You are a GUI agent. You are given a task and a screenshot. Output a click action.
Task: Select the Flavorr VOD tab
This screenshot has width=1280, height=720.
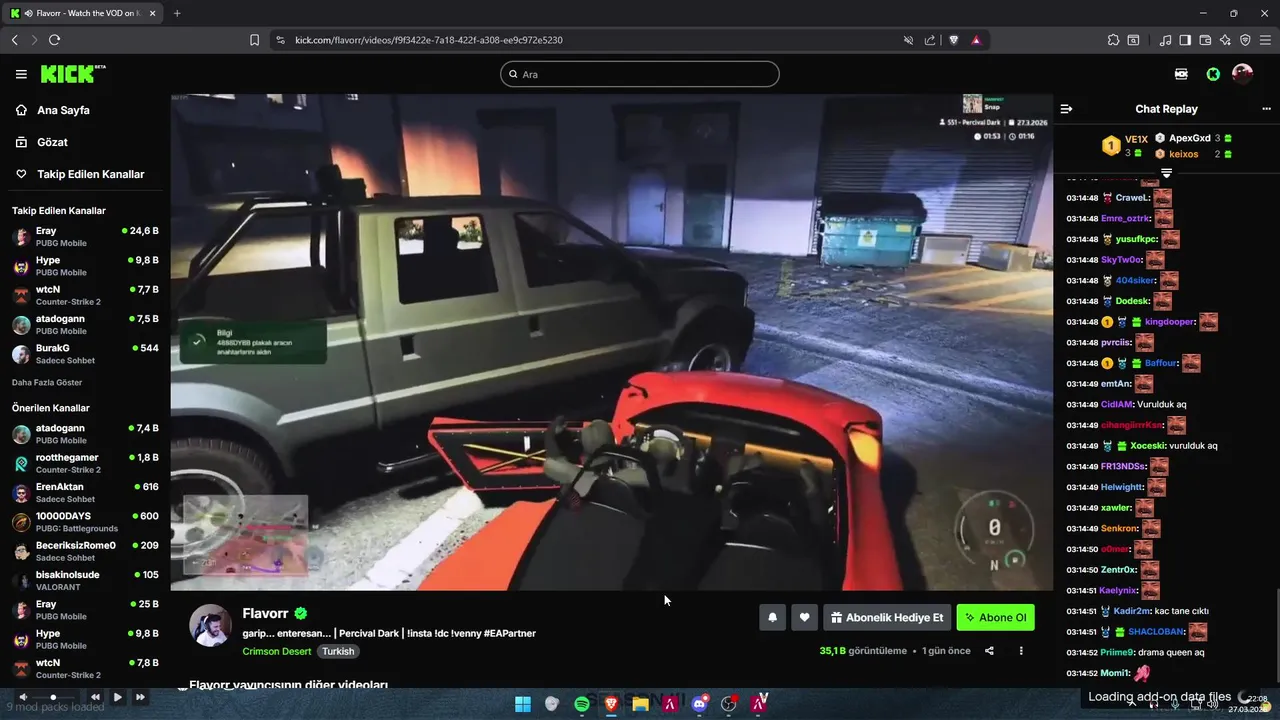[85, 13]
